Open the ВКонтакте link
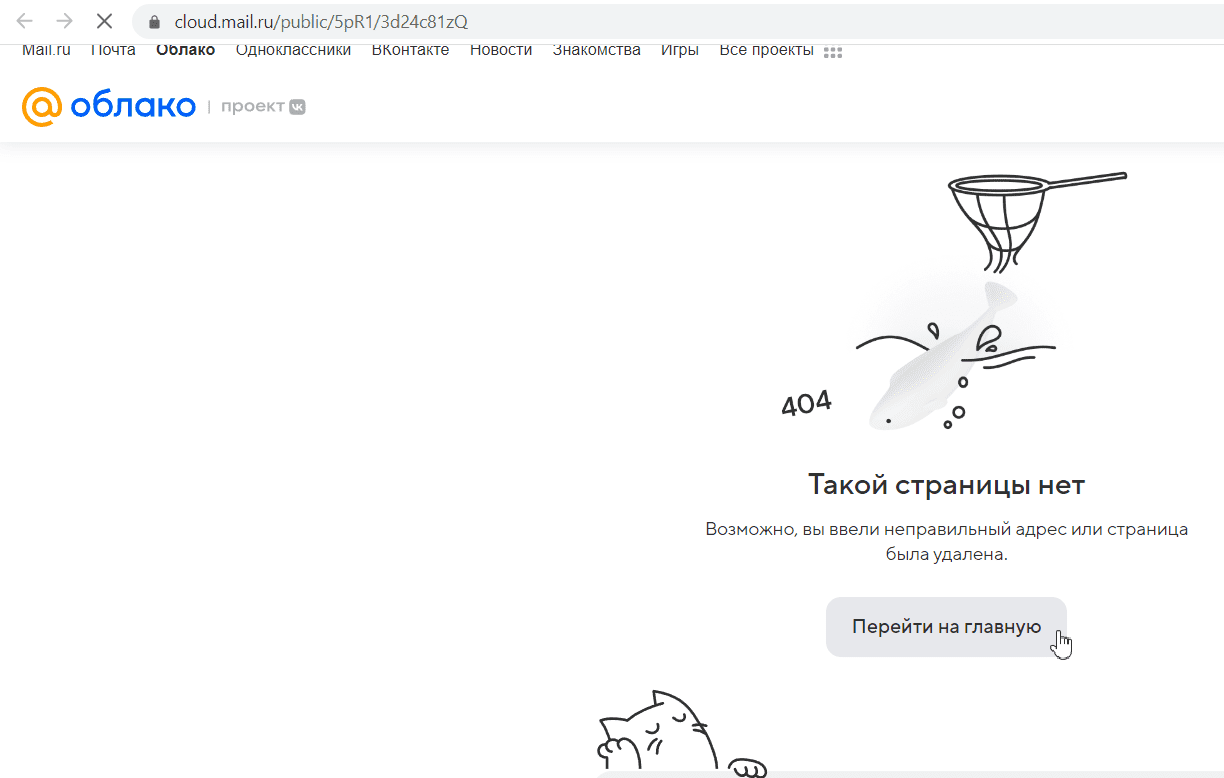The height and width of the screenshot is (778, 1224). coord(410,51)
